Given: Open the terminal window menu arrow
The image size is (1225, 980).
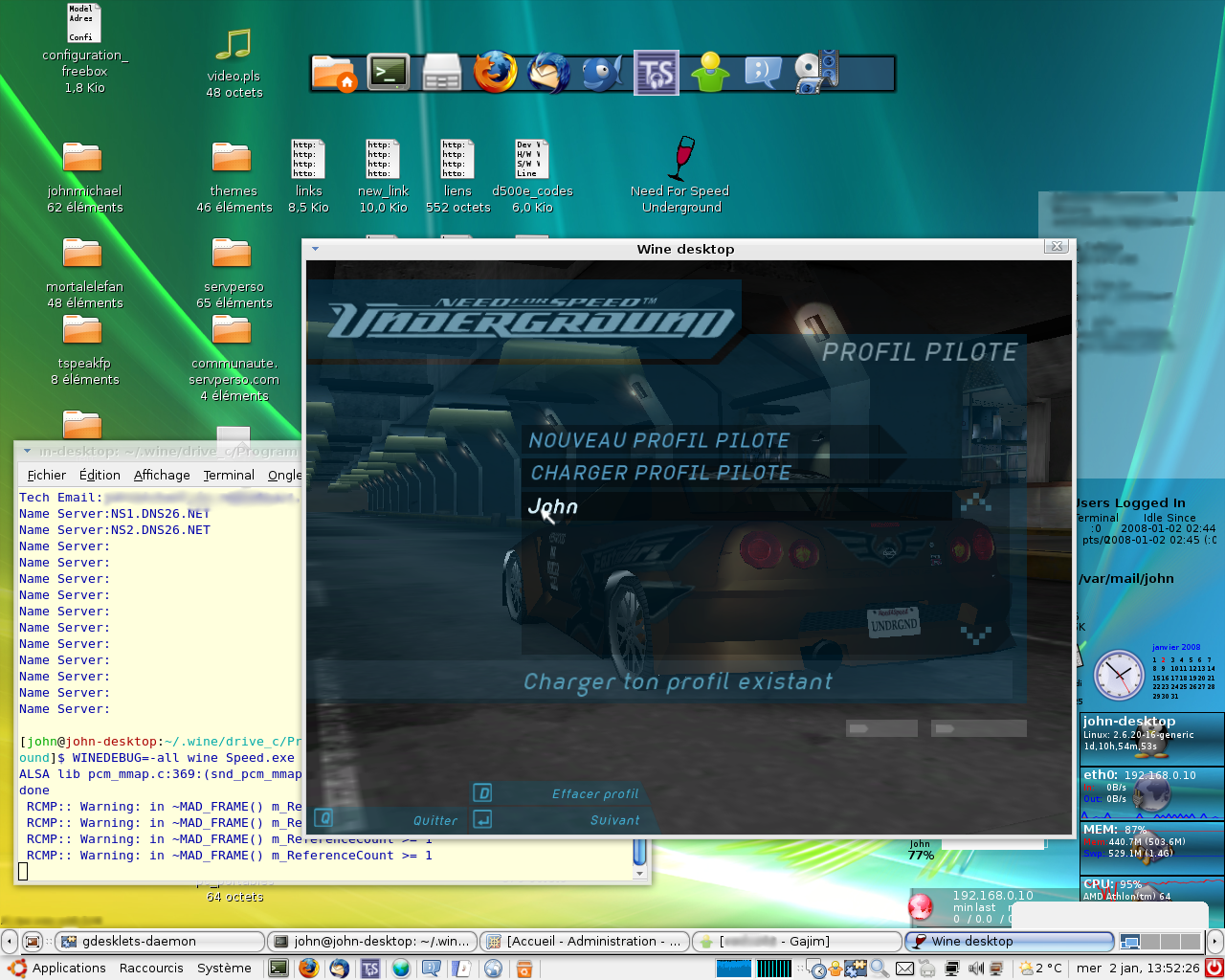Looking at the screenshot, I should [27, 451].
